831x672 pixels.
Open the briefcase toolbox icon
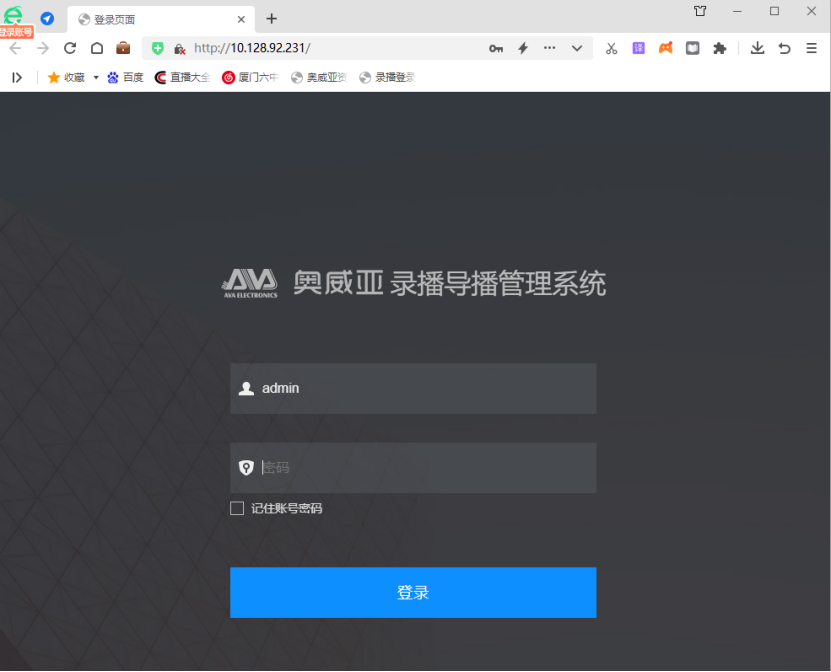[123, 48]
